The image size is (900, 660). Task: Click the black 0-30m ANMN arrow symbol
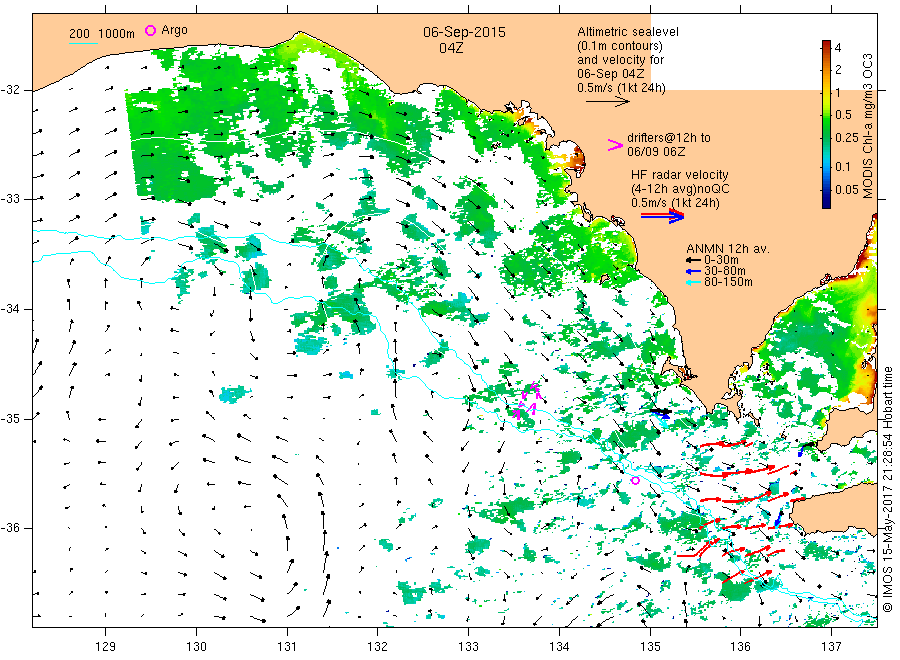tap(693, 261)
